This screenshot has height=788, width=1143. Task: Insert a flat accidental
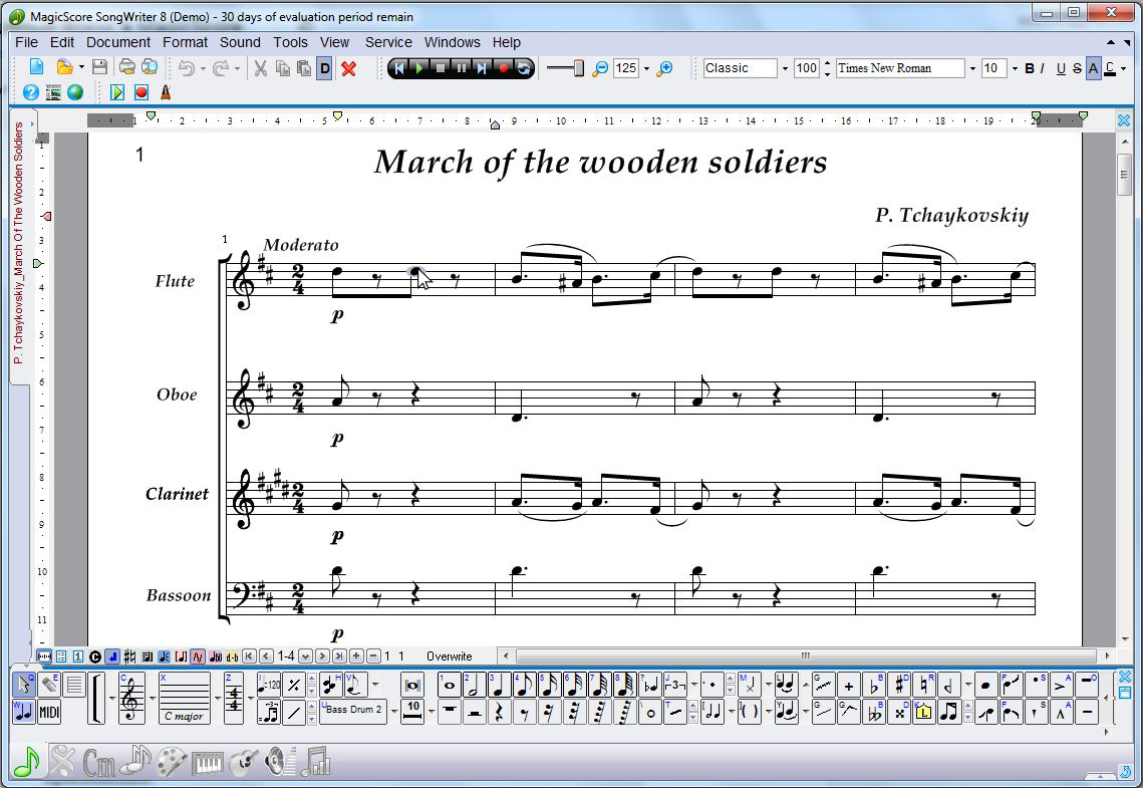pyautogui.click(x=874, y=685)
